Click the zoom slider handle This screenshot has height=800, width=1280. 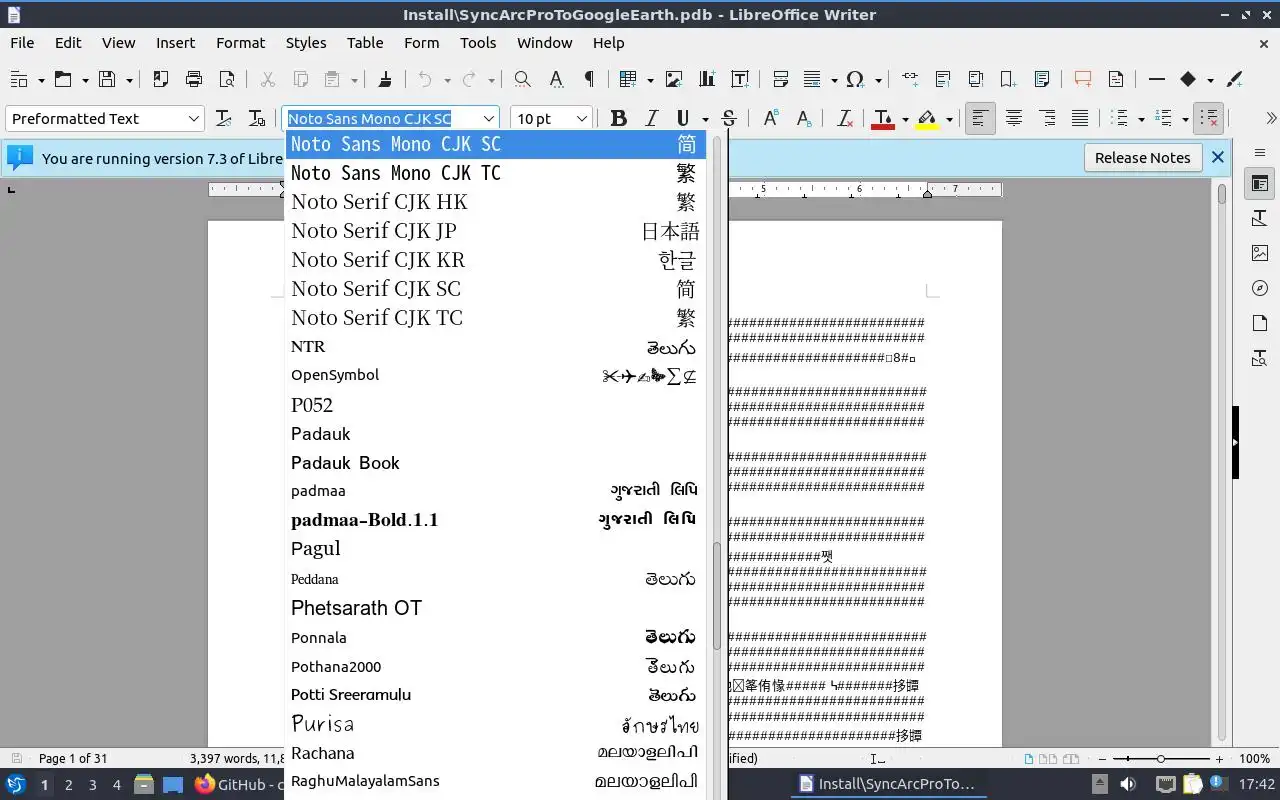[1160, 759]
